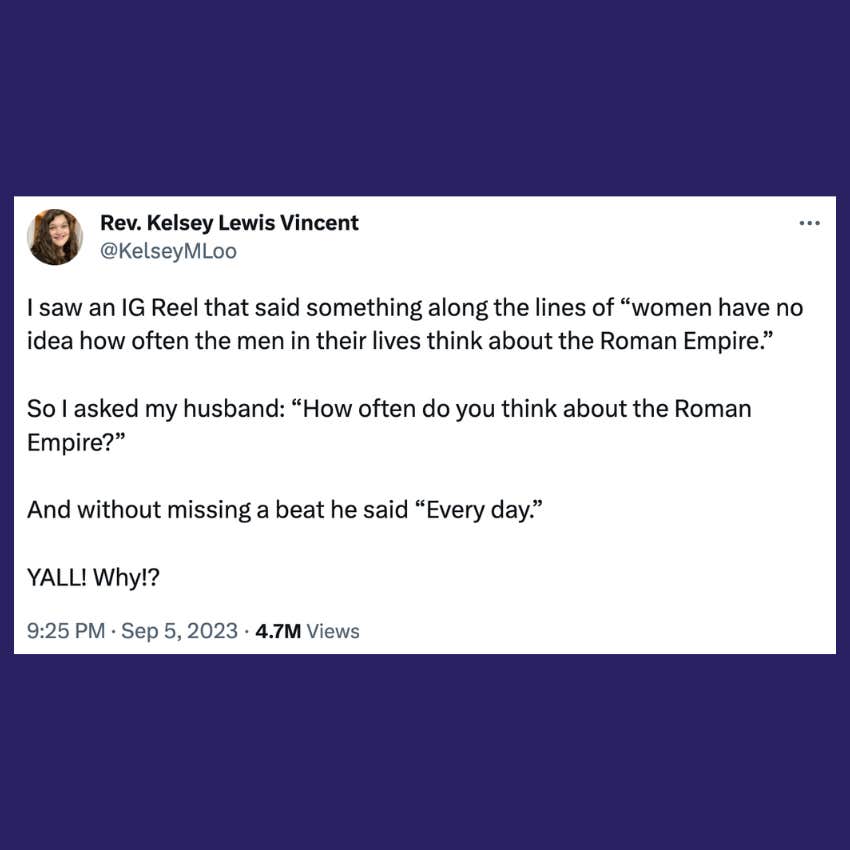The image size is (850, 850).
Task: Open the Sep 5, 2023 date link
Action: [x=178, y=631]
